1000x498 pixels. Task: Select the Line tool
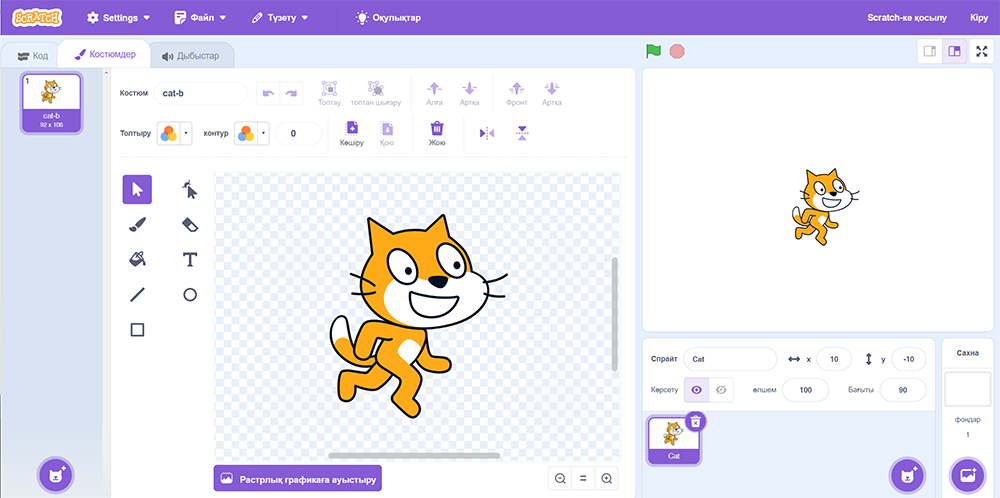(x=137, y=294)
